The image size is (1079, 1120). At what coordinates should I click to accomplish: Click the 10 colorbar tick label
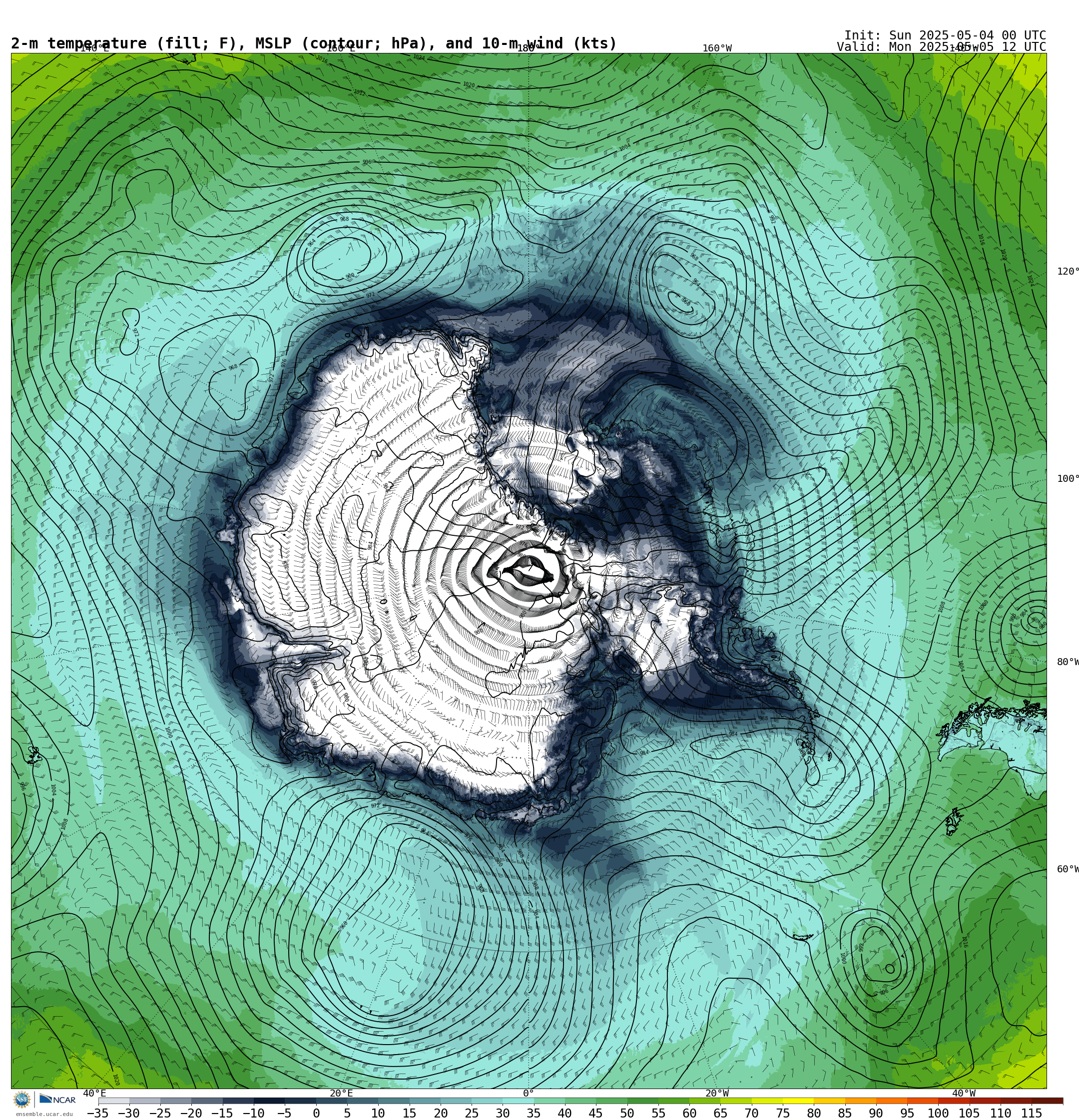coord(378,1113)
